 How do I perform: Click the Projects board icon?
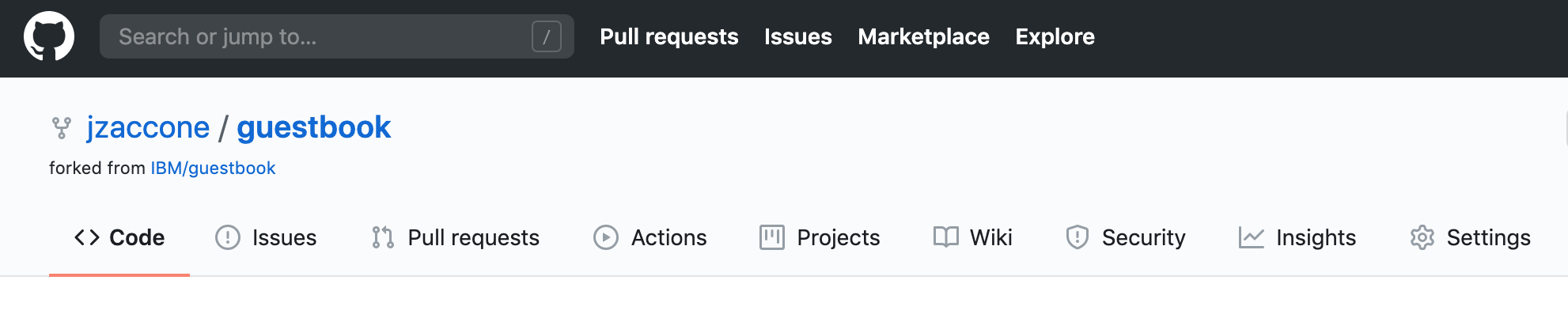(772, 237)
